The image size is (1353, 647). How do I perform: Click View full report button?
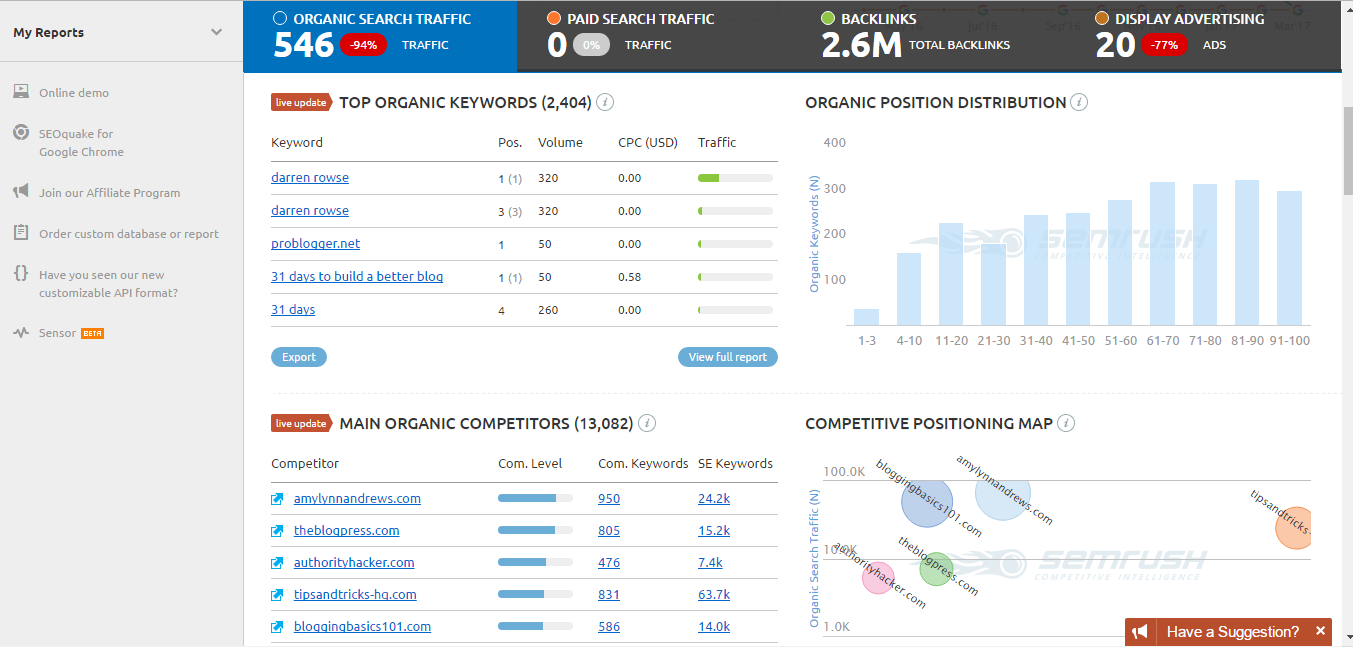[728, 357]
